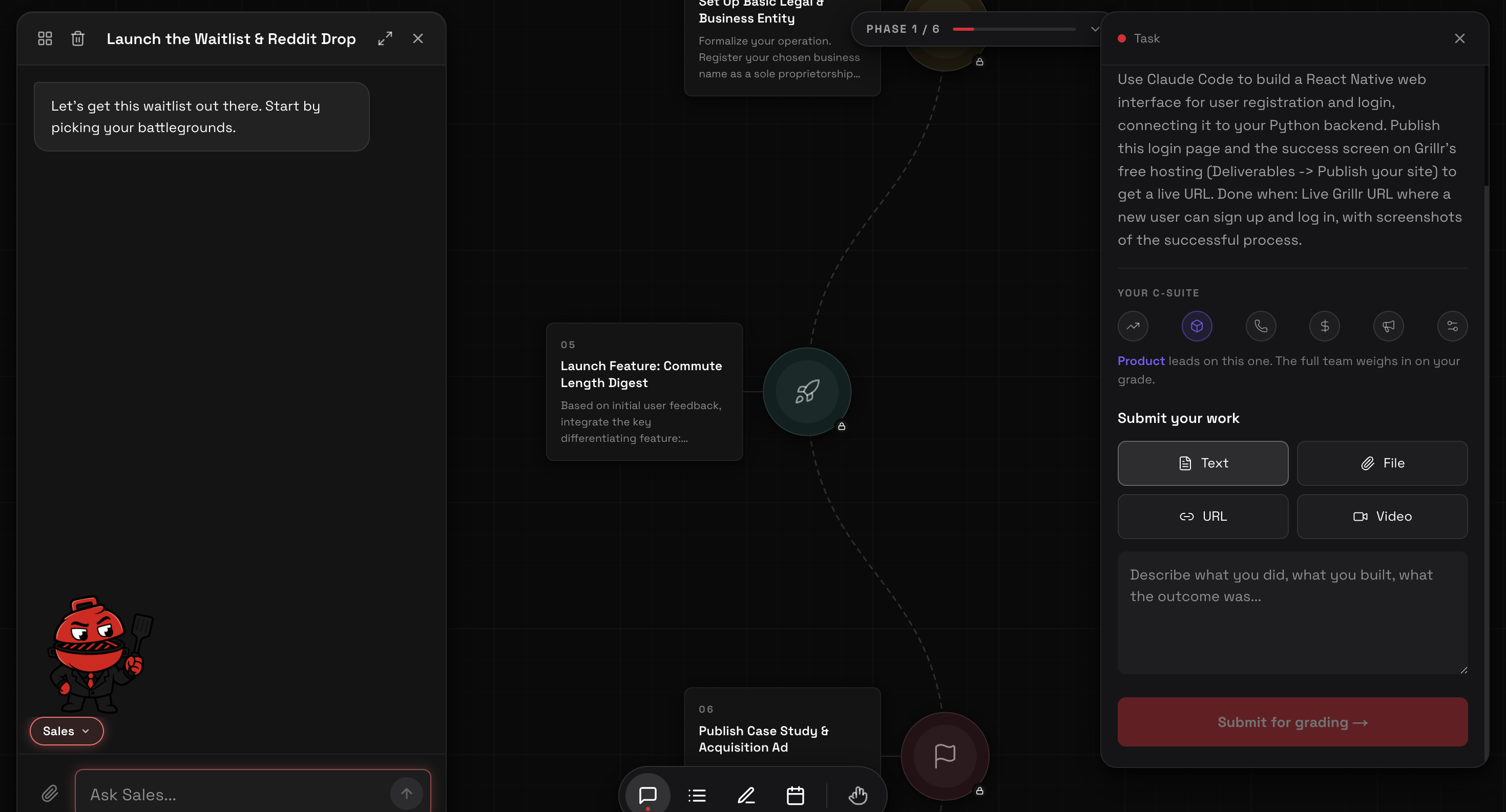Click Submit for grading button

click(x=1292, y=722)
